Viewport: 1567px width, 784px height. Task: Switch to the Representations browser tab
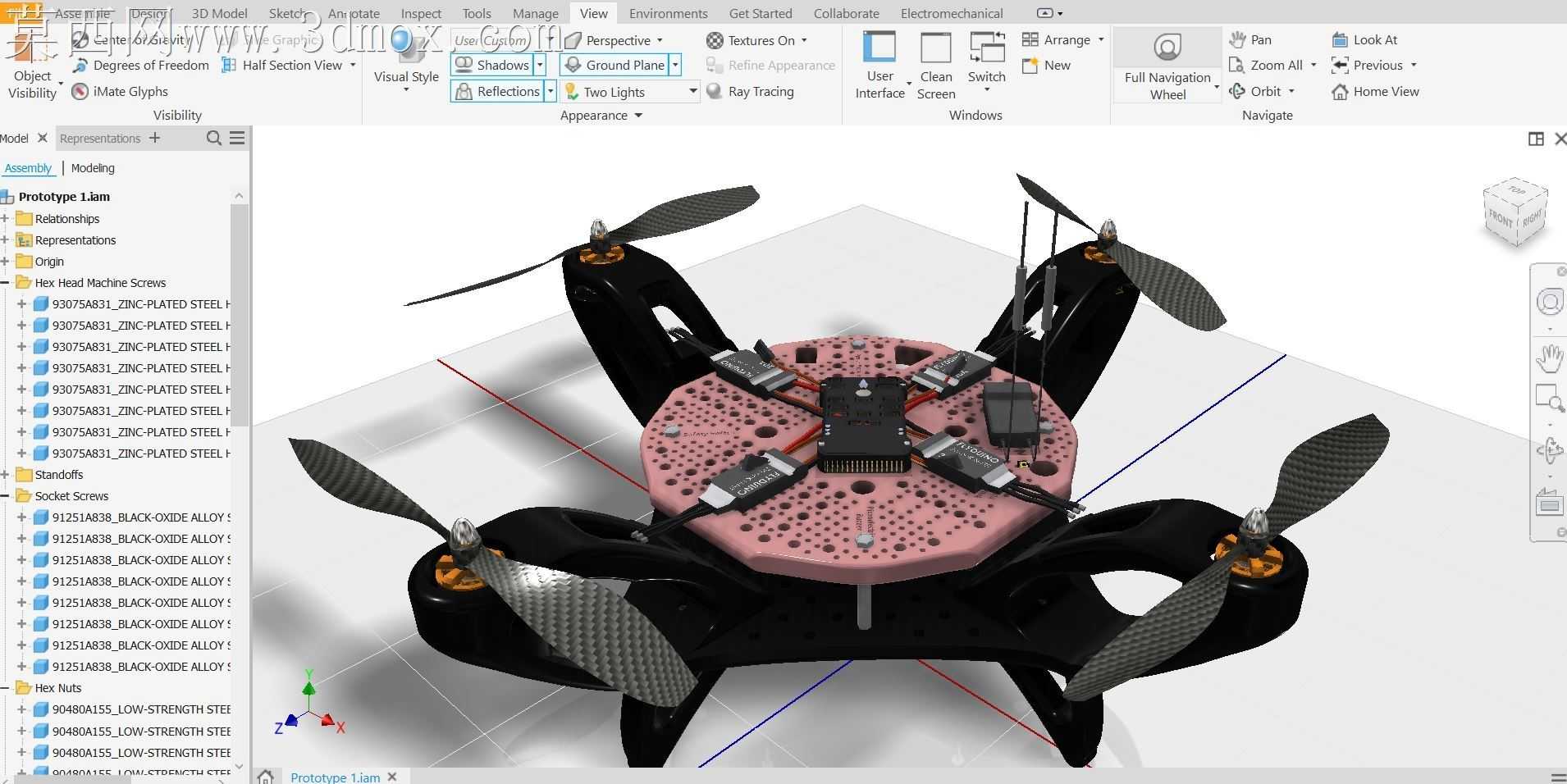coord(100,139)
